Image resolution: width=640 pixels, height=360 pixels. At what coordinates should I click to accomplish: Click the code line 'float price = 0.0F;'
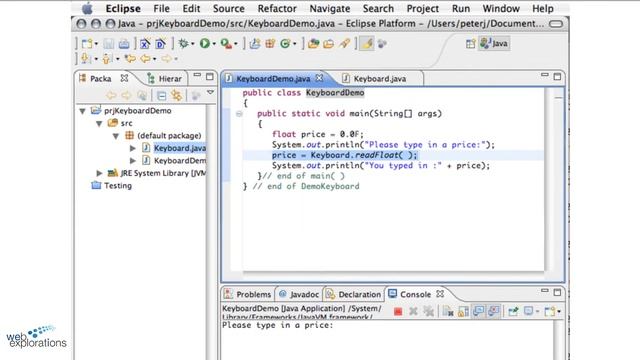coord(318,134)
